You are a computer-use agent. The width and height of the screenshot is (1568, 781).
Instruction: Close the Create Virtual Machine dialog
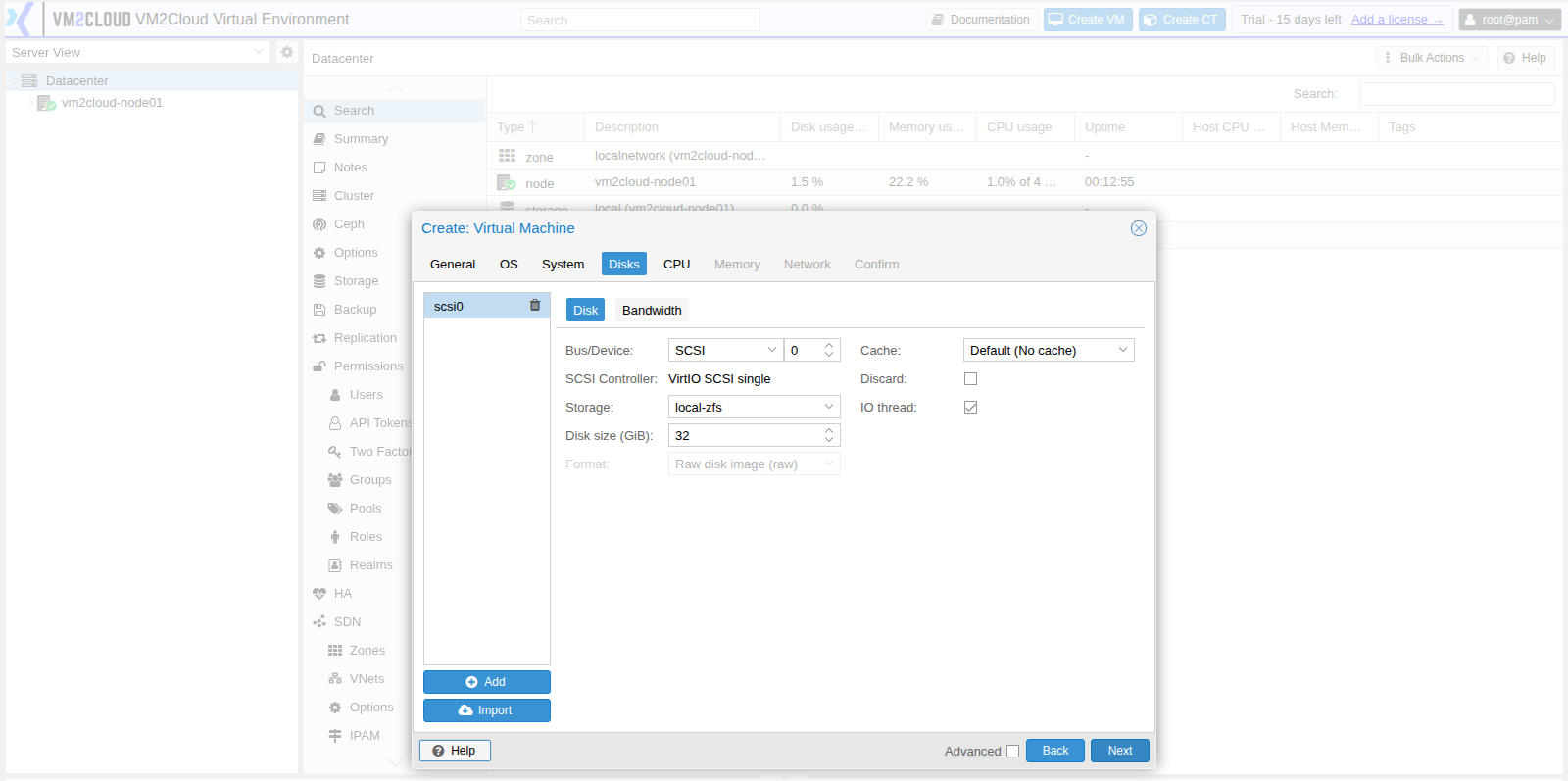[1139, 228]
